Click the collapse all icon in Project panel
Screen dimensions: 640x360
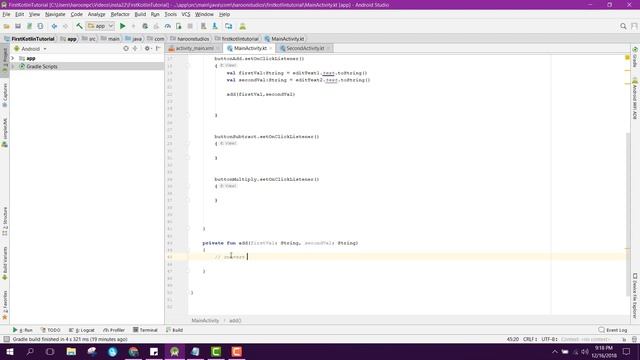(x=135, y=49)
